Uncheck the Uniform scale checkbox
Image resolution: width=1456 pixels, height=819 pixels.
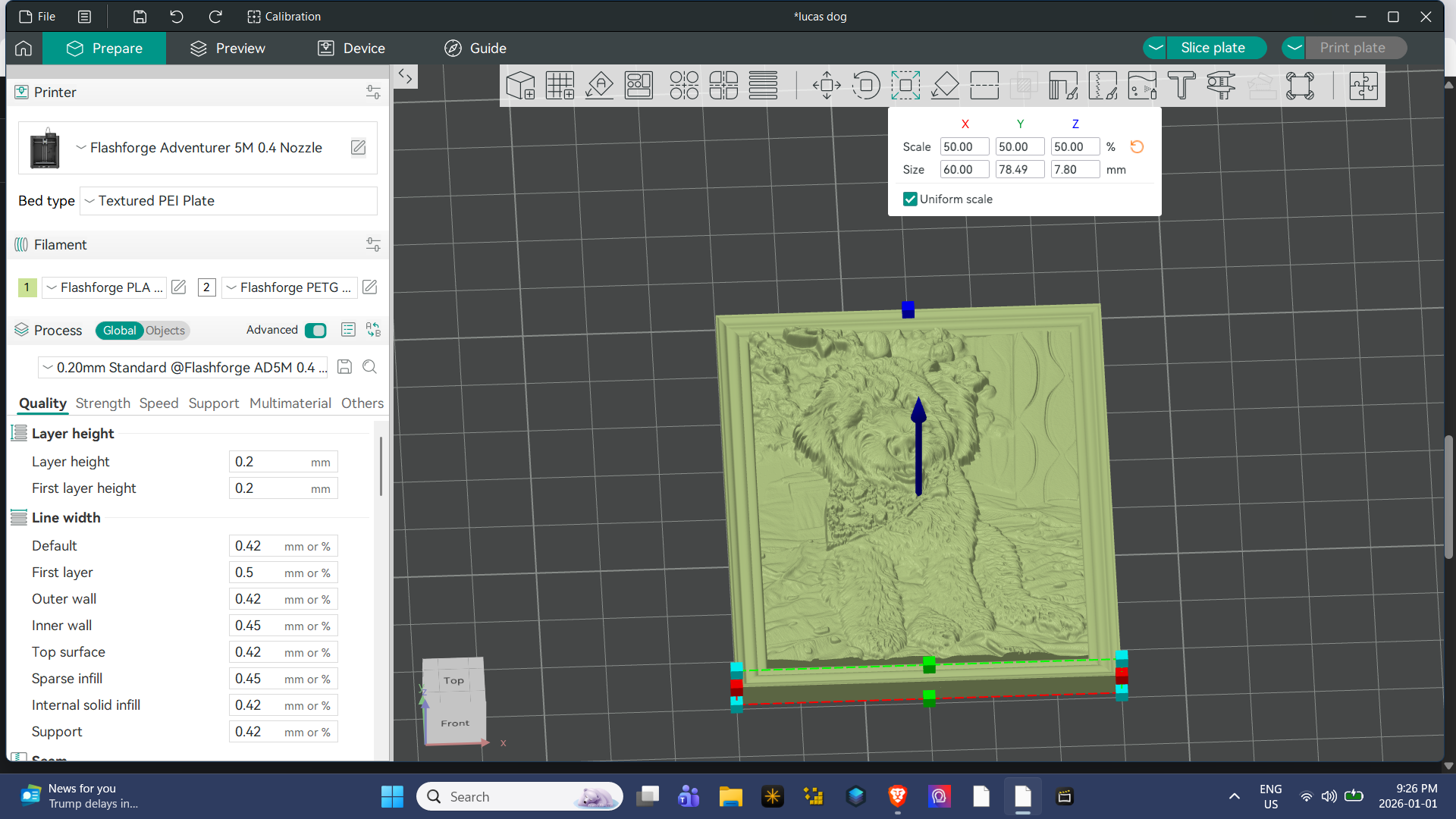pos(910,199)
